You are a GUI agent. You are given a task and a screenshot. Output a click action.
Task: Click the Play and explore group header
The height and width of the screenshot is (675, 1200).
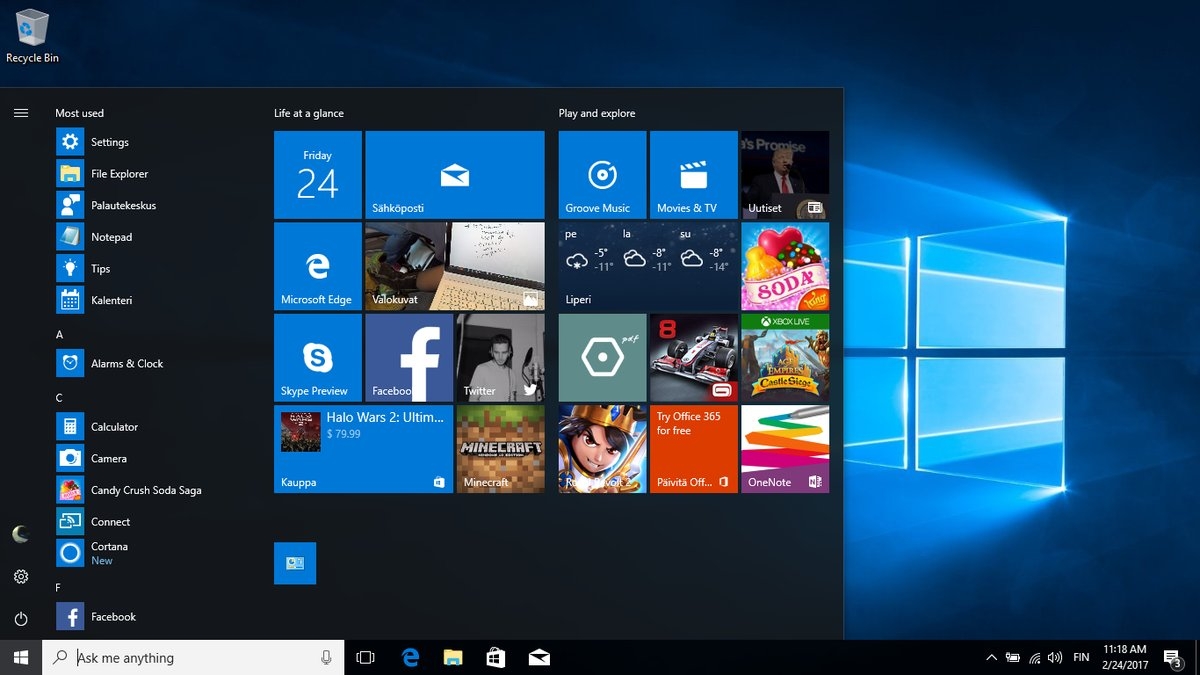point(597,113)
